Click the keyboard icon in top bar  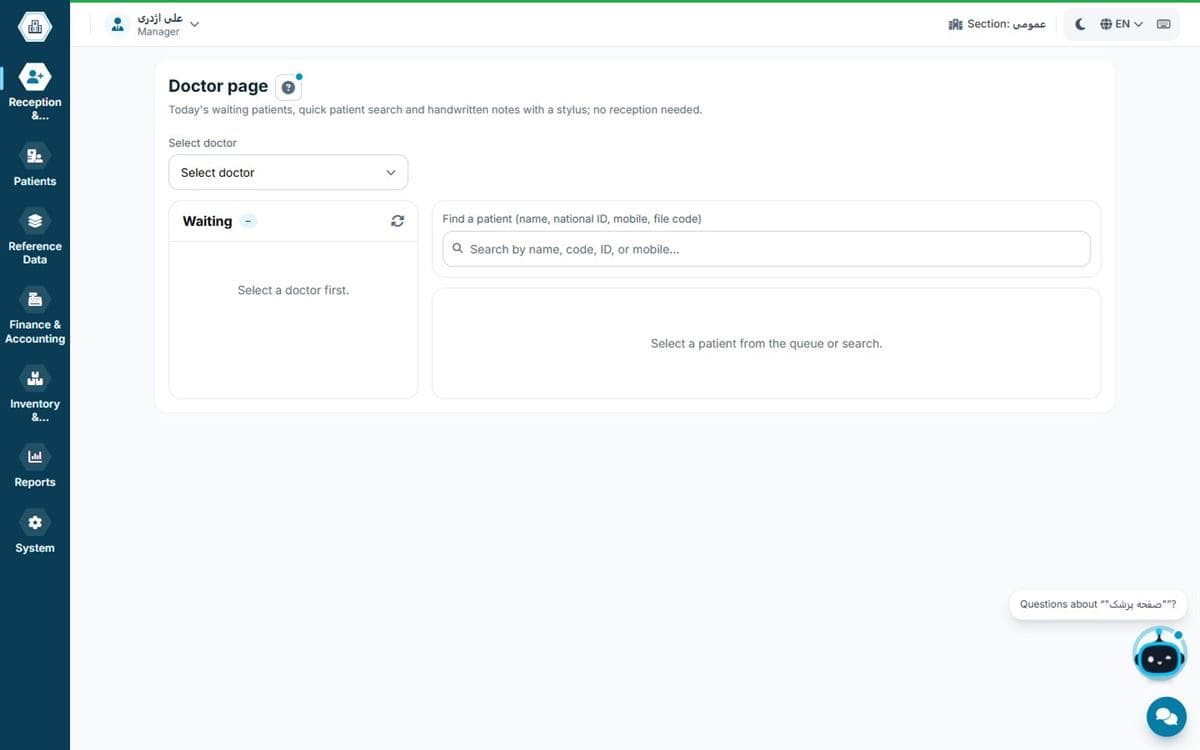[x=1163, y=24]
